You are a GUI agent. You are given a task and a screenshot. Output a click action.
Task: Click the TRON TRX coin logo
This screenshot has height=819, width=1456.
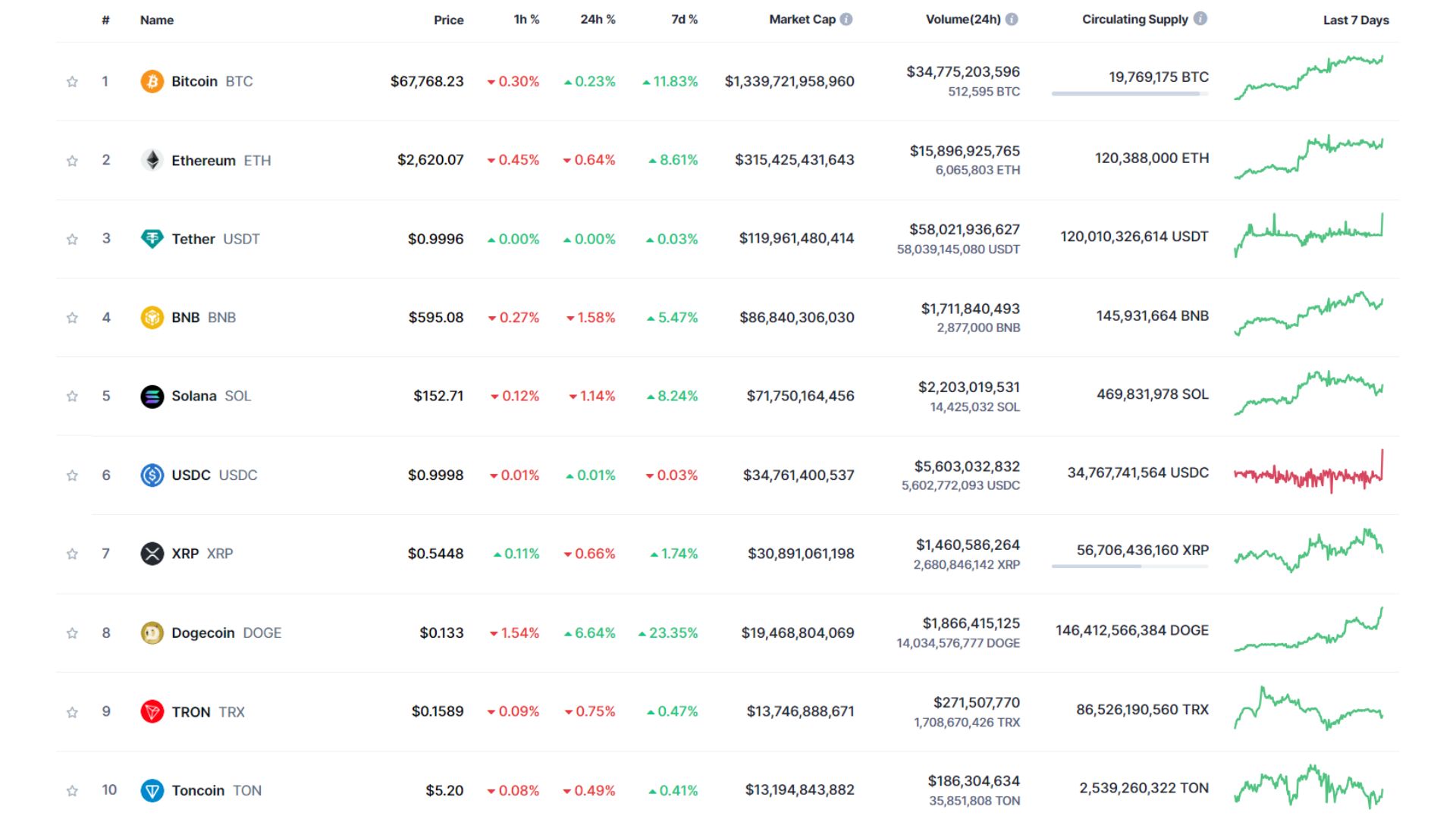coord(152,711)
